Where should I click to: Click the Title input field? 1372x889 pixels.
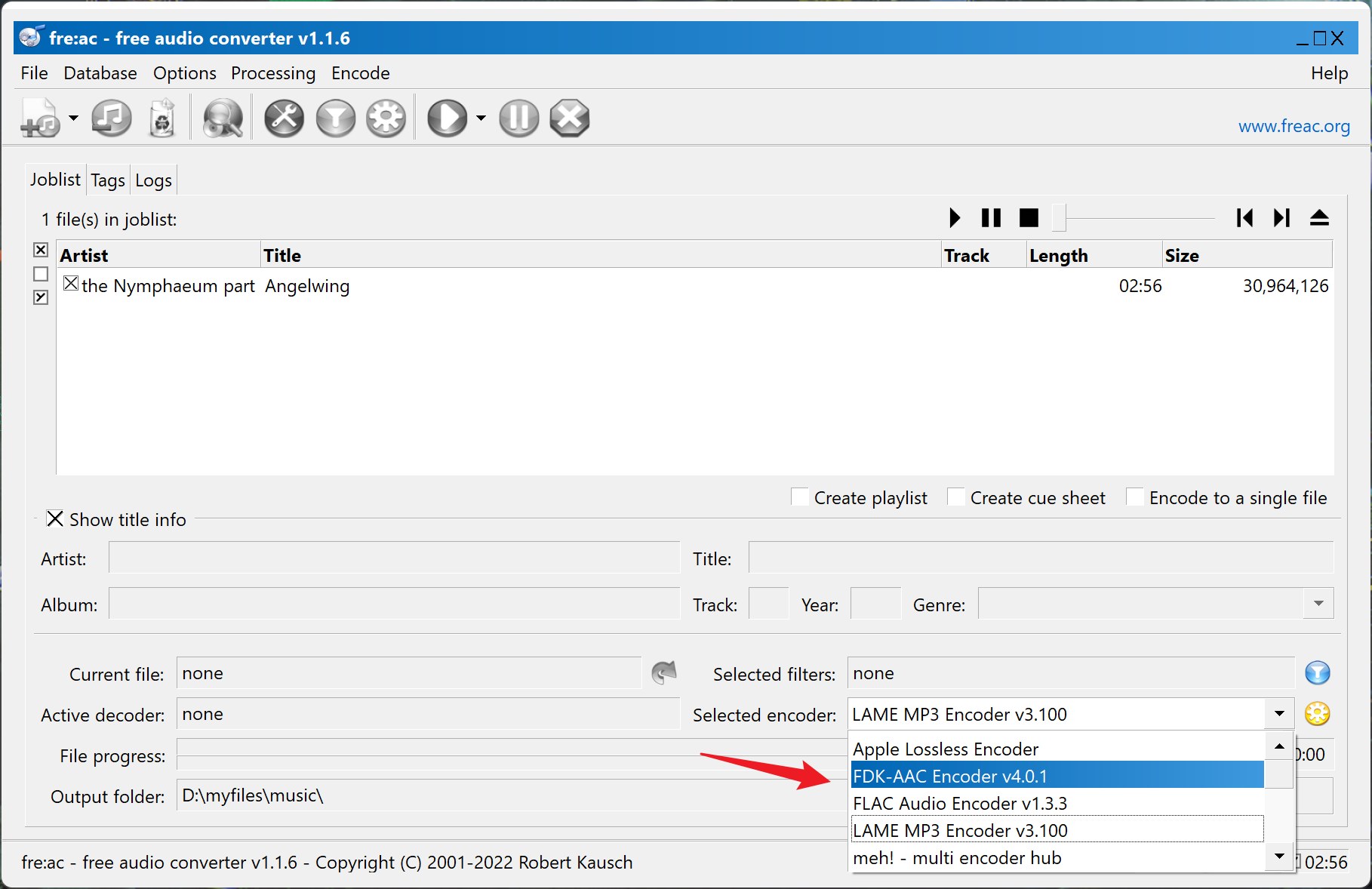pyautogui.click(x=1041, y=558)
